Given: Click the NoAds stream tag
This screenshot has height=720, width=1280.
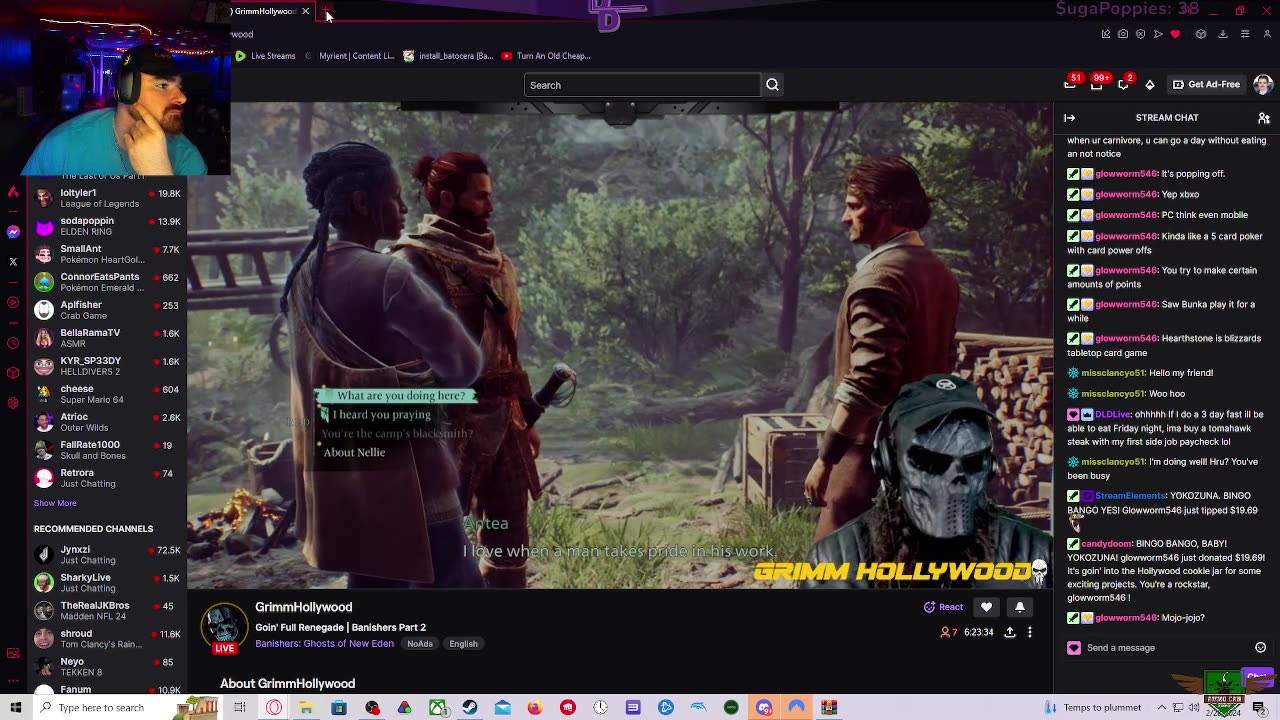Looking at the screenshot, I should (420, 644).
